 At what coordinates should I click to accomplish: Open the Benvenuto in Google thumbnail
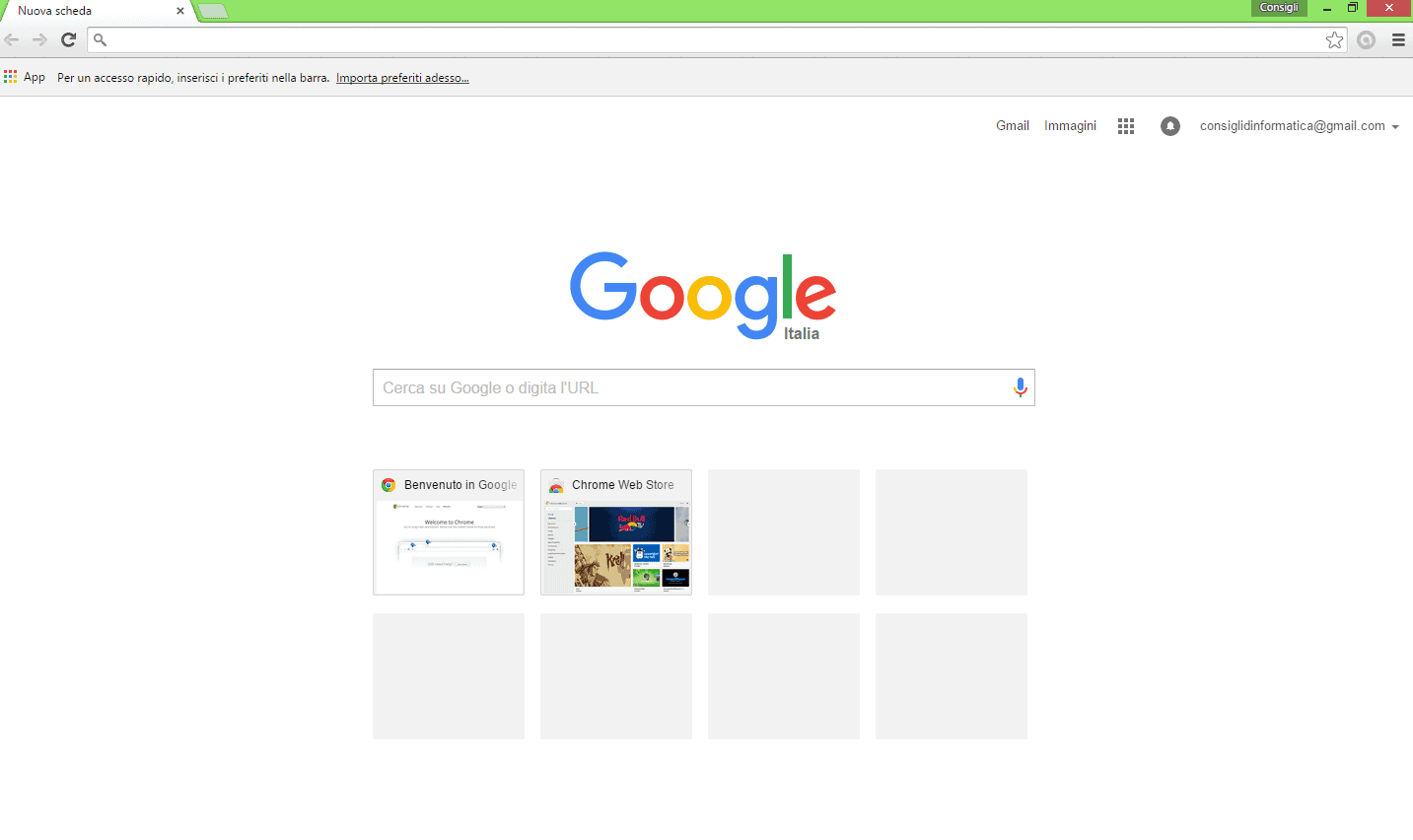pyautogui.click(x=449, y=532)
